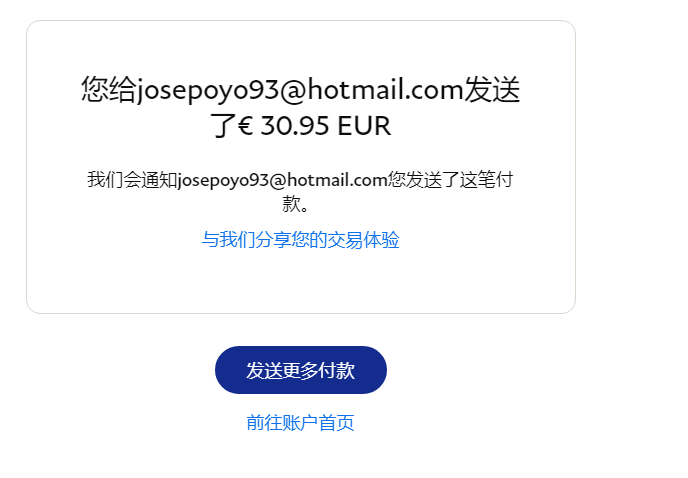
Task: Click the 了 character starting second heading line
Action: click(x=224, y=126)
